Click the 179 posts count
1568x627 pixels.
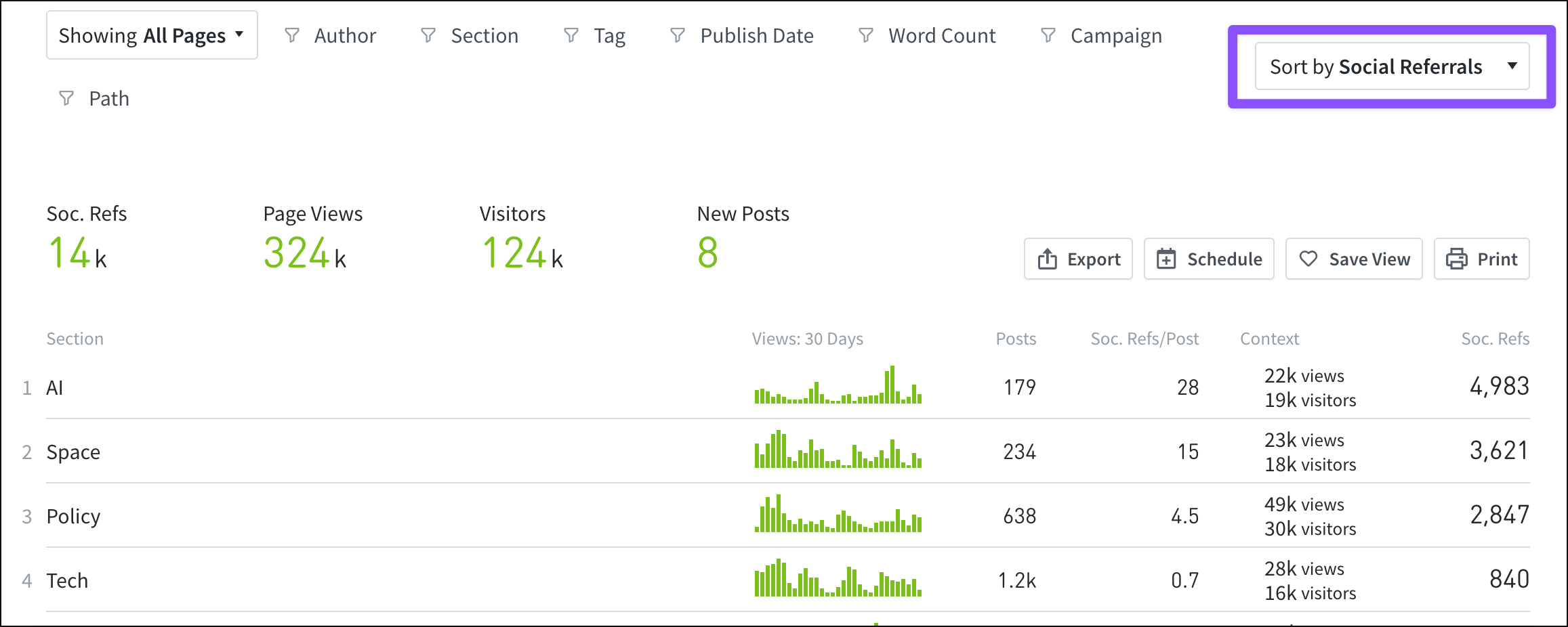[x=1020, y=387]
